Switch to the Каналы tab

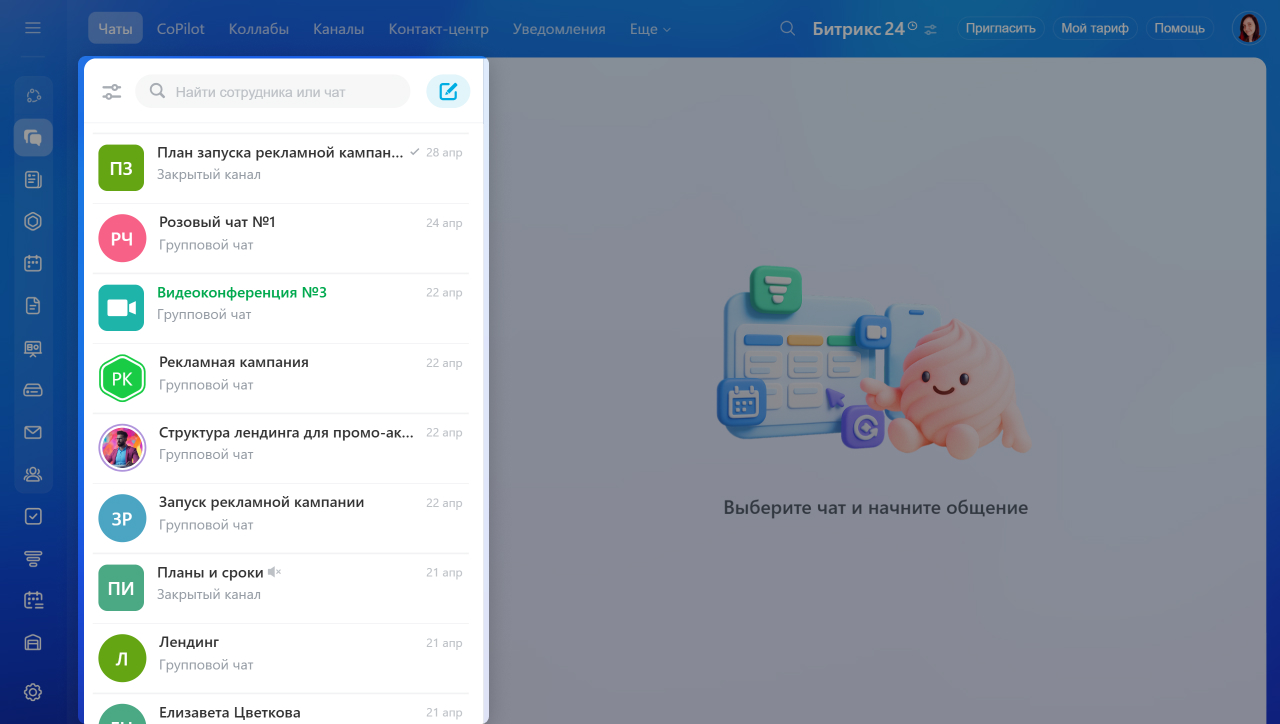pos(338,29)
